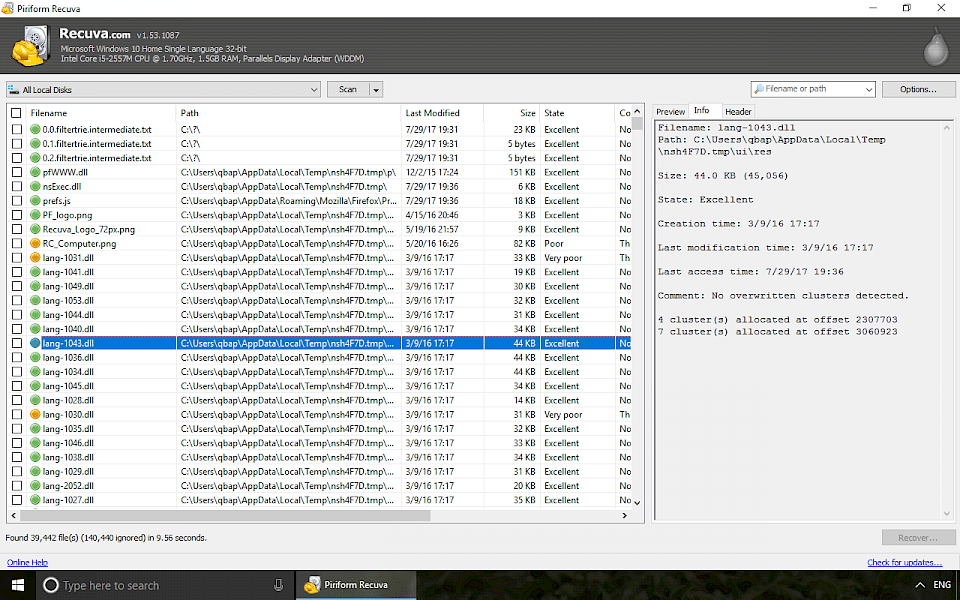Click the status icon next to lang-1049.dll

pos(36,286)
